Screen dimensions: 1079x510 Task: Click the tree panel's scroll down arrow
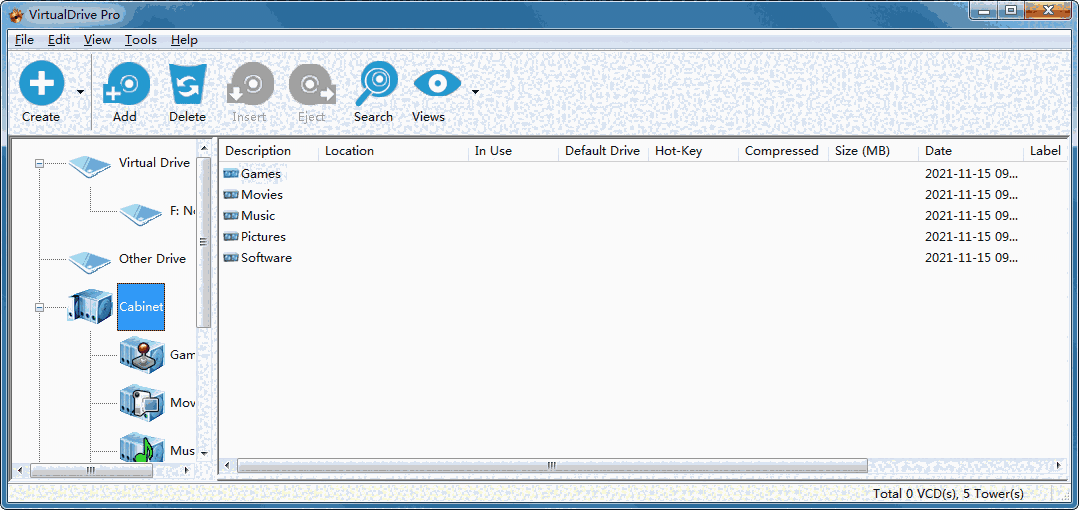tap(204, 453)
